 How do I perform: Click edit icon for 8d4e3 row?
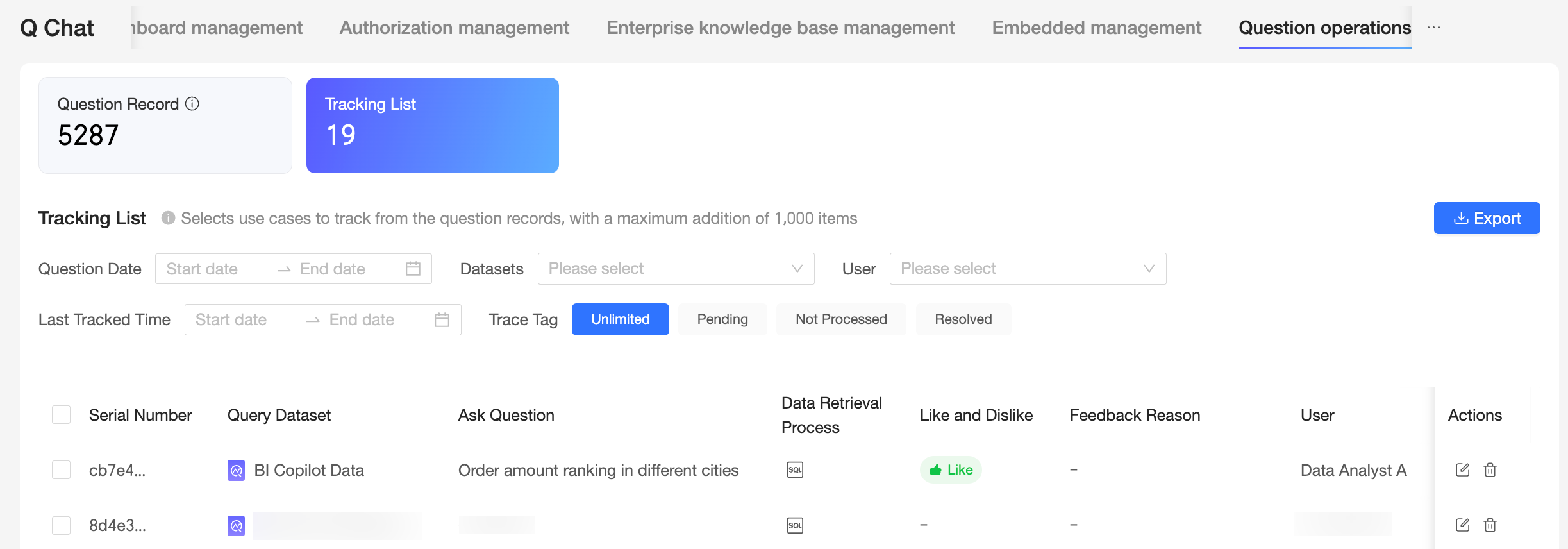click(1462, 525)
